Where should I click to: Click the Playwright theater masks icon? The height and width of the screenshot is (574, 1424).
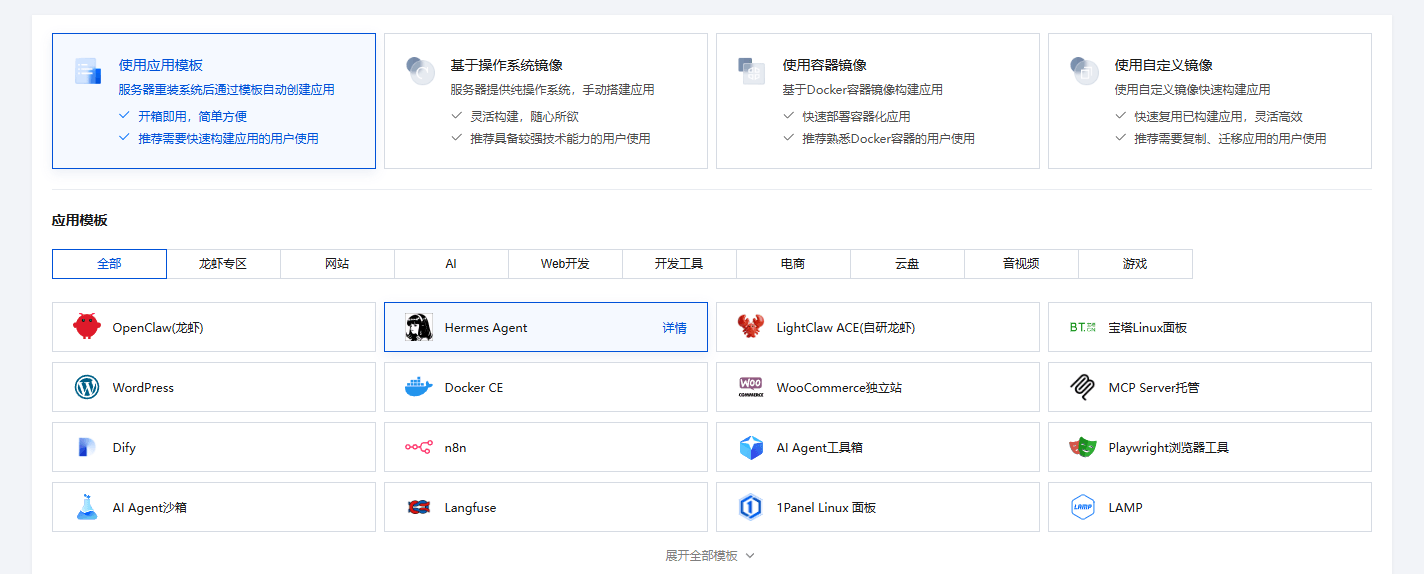[1083, 447]
